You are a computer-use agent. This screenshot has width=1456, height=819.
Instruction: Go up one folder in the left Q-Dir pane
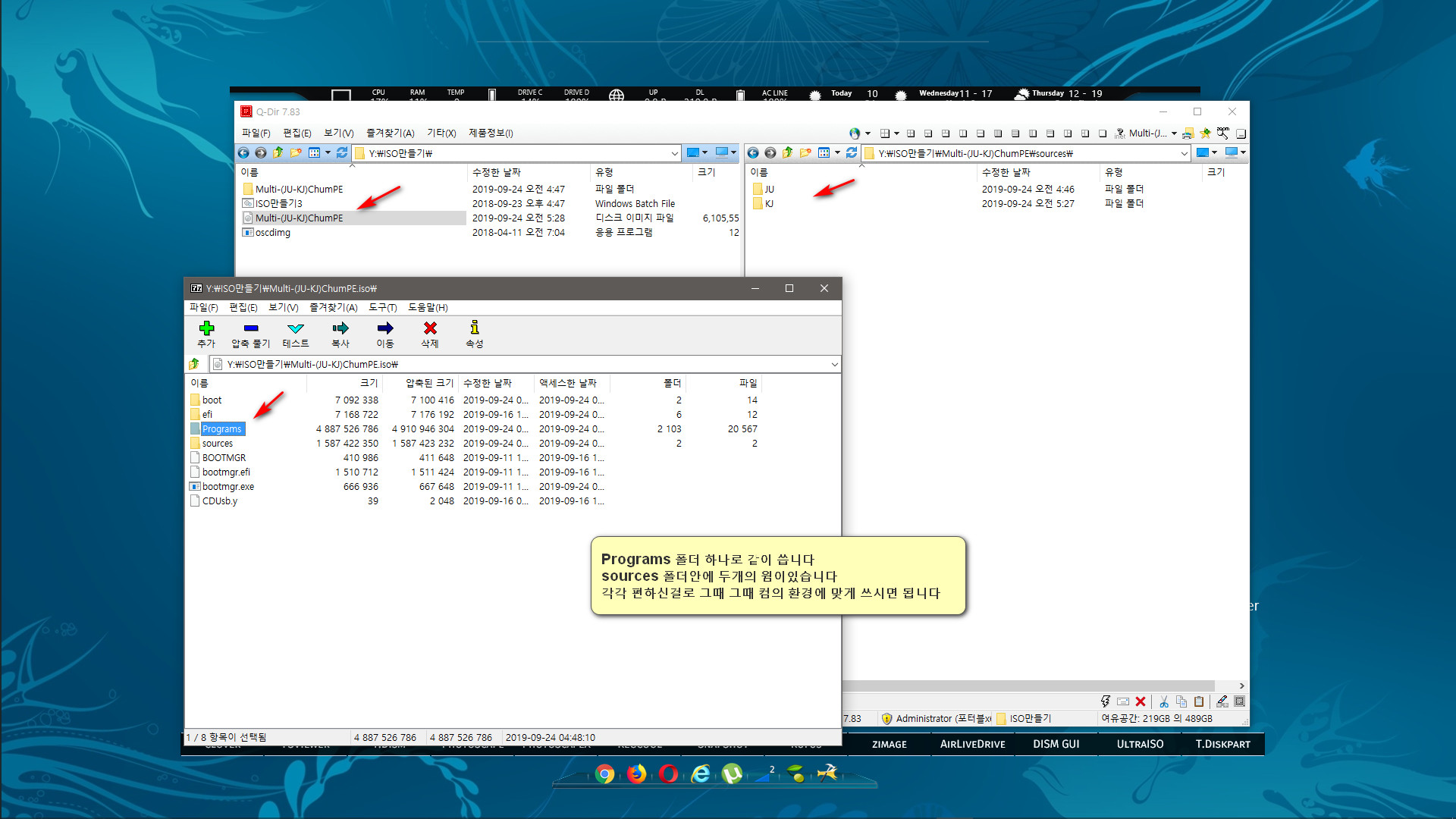[278, 153]
